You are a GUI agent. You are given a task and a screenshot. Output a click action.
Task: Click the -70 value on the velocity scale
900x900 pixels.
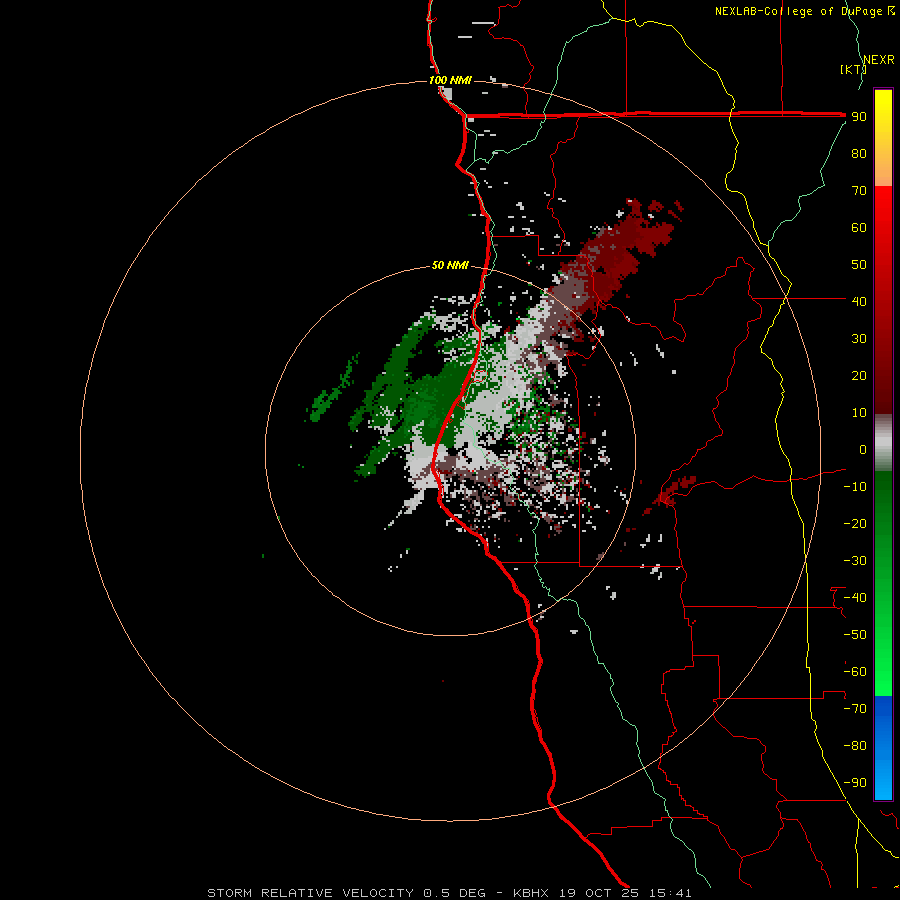(855, 709)
